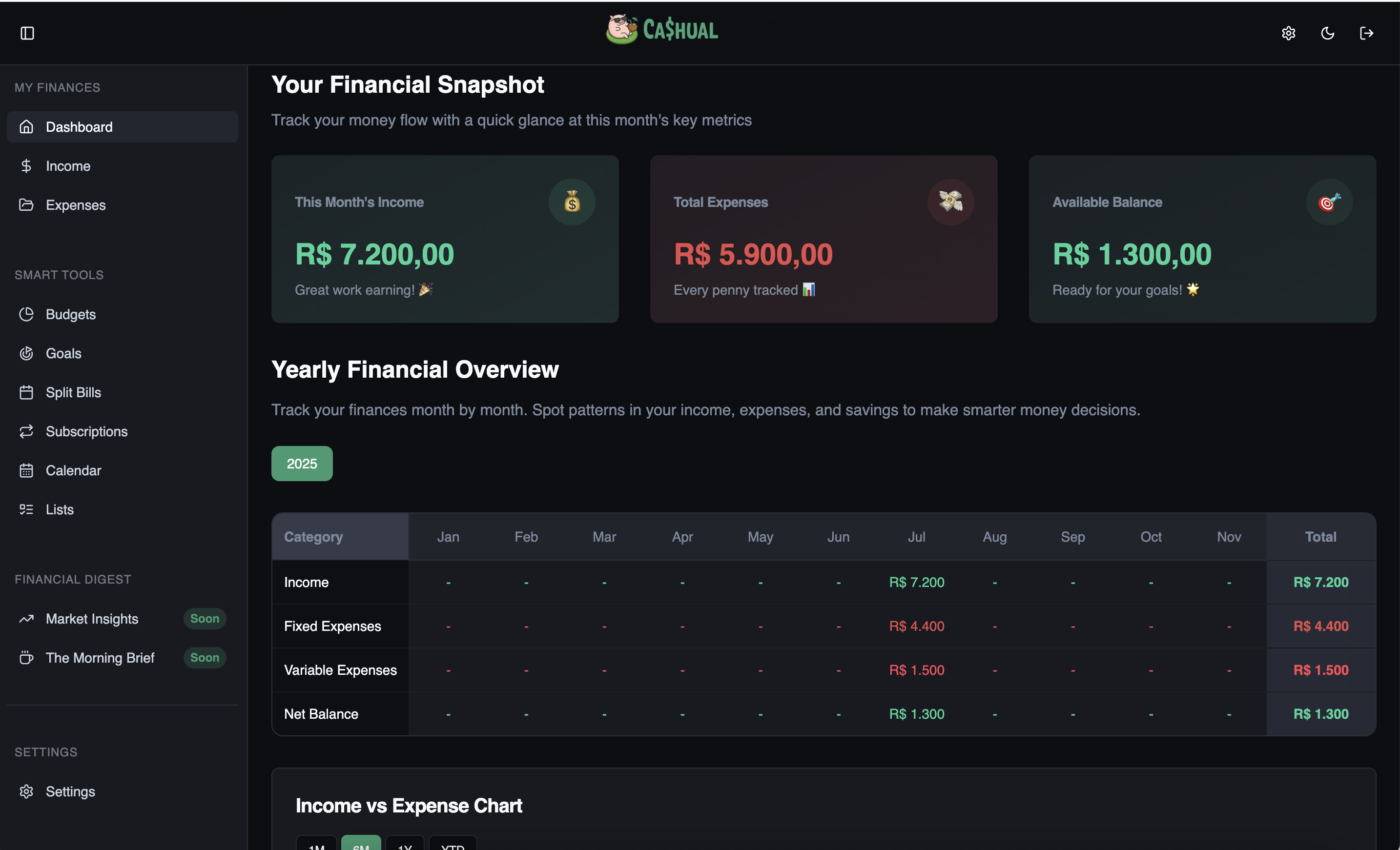Toggle dark mode with the moon icon
The image size is (1400, 850).
[x=1327, y=33]
